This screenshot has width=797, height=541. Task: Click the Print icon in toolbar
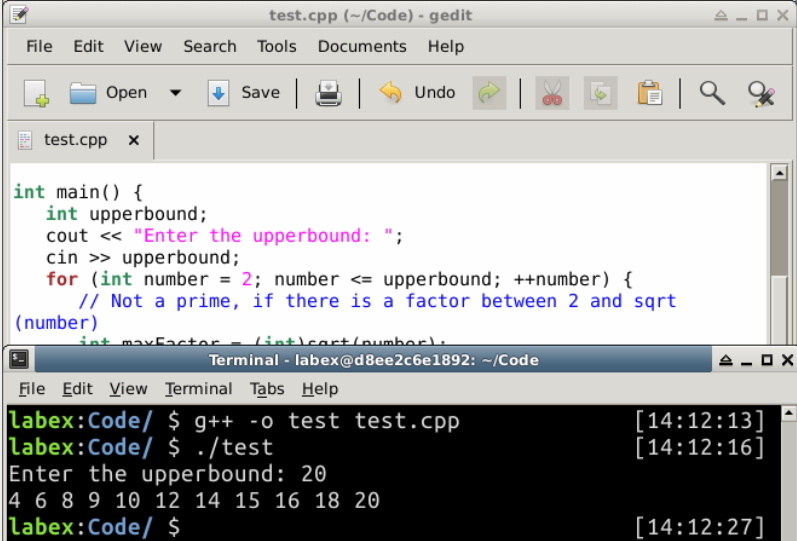tap(328, 93)
